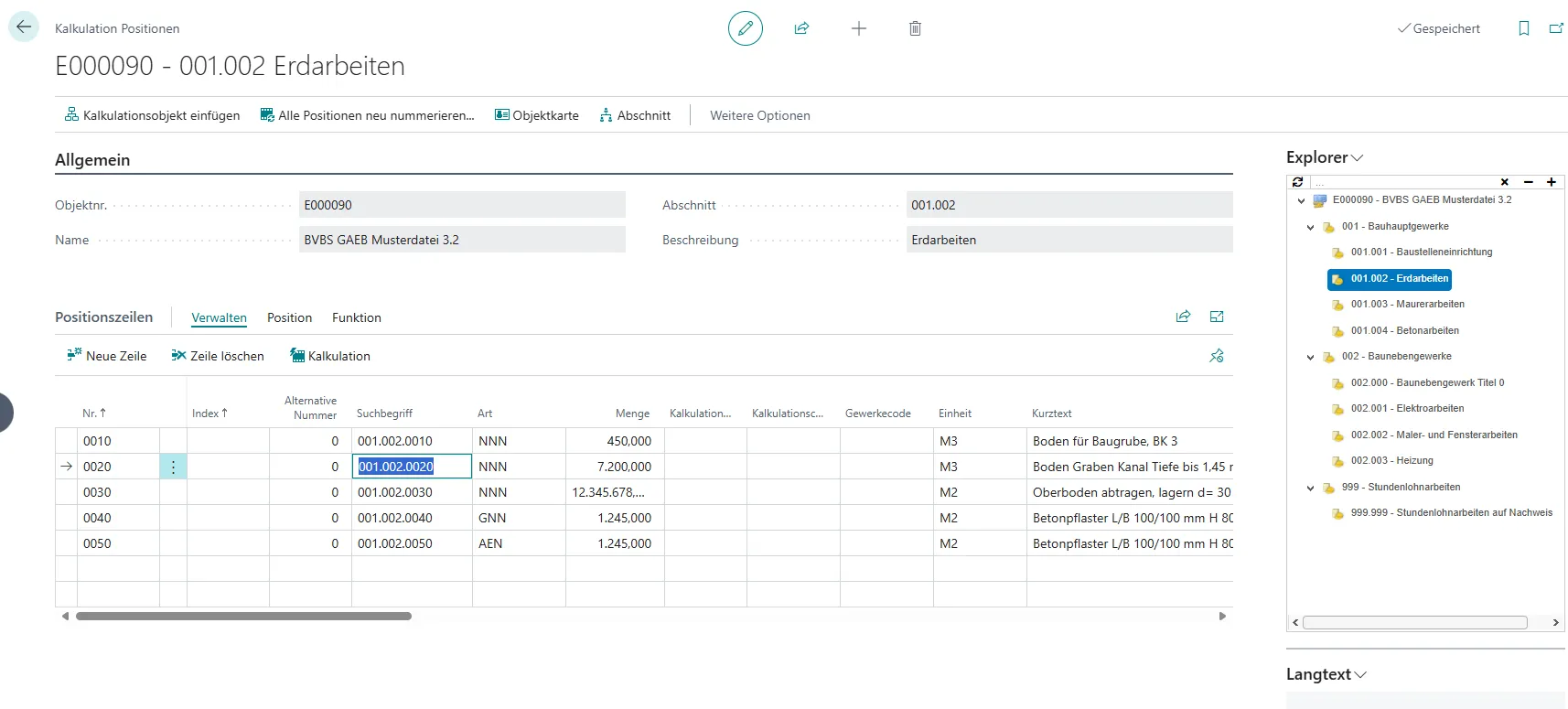Click the bookmark icon
1568x709 pixels.
coord(1523,28)
